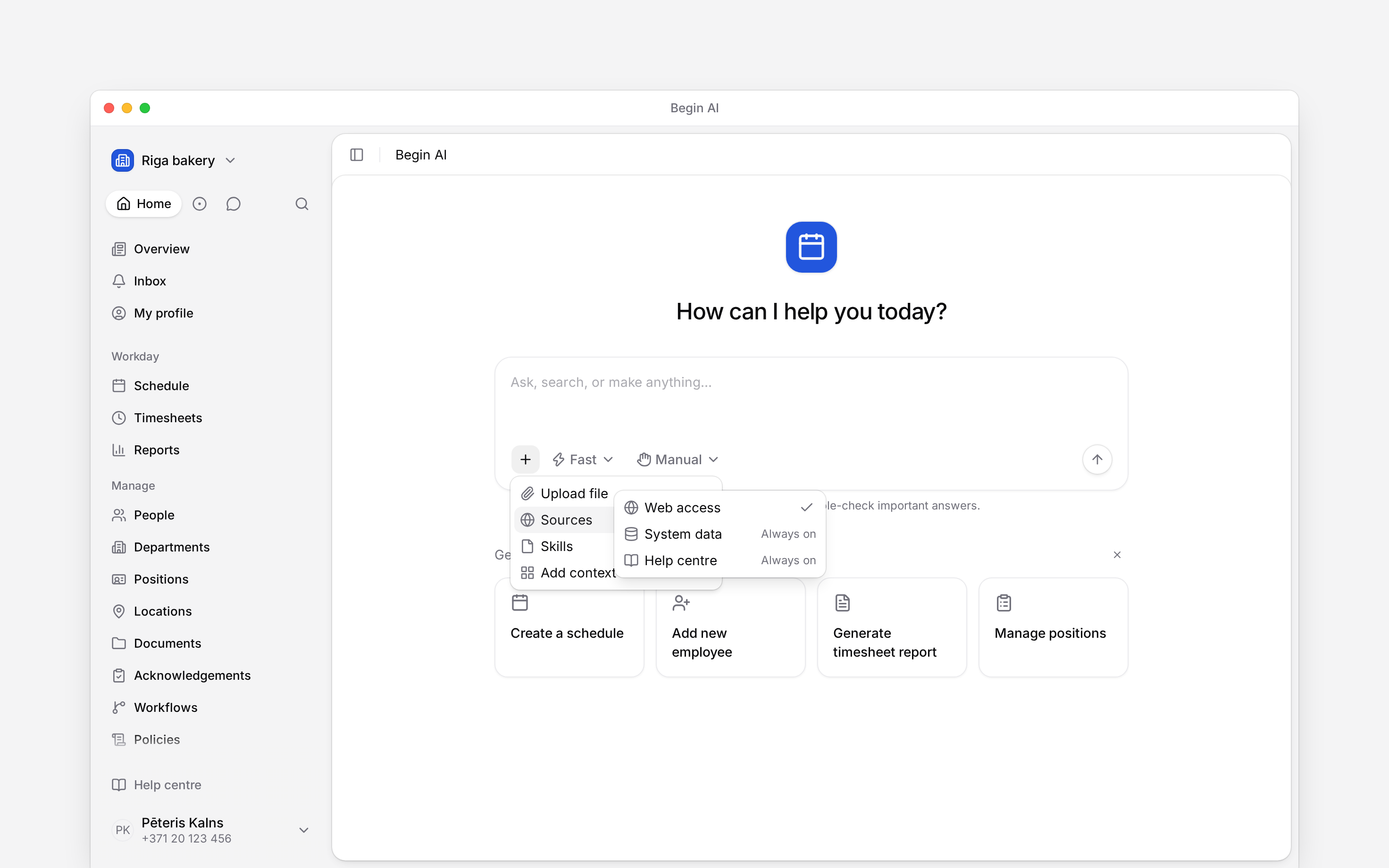Click the circle-dot icon beside Home
1389x868 pixels.
point(199,204)
